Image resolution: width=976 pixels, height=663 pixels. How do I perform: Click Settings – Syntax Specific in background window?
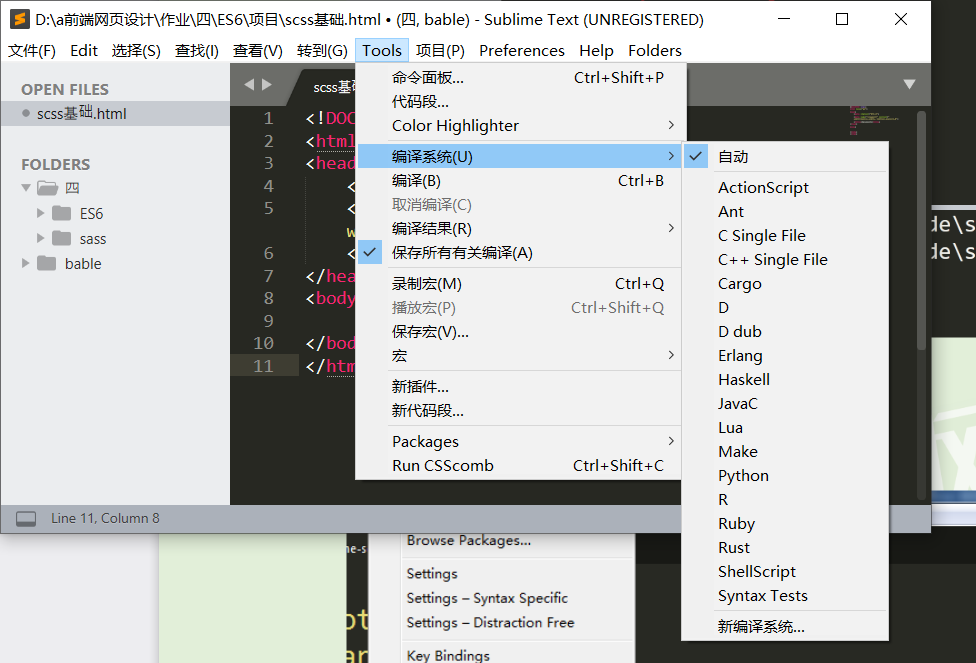487,598
